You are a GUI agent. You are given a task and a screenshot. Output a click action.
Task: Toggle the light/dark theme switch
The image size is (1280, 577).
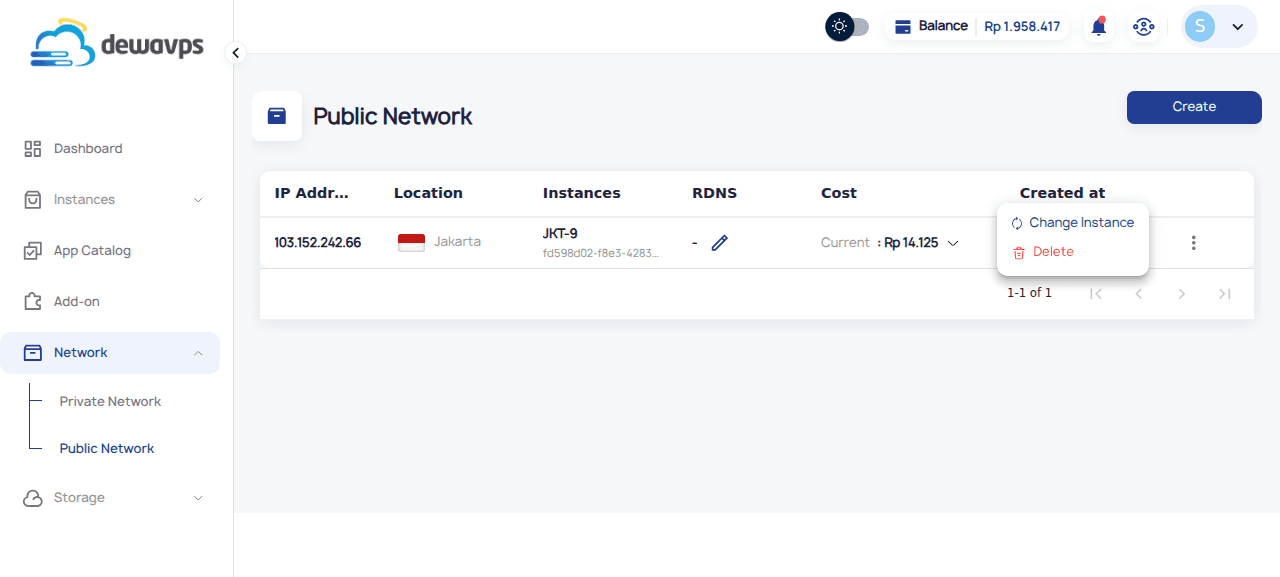coord(847,27)
